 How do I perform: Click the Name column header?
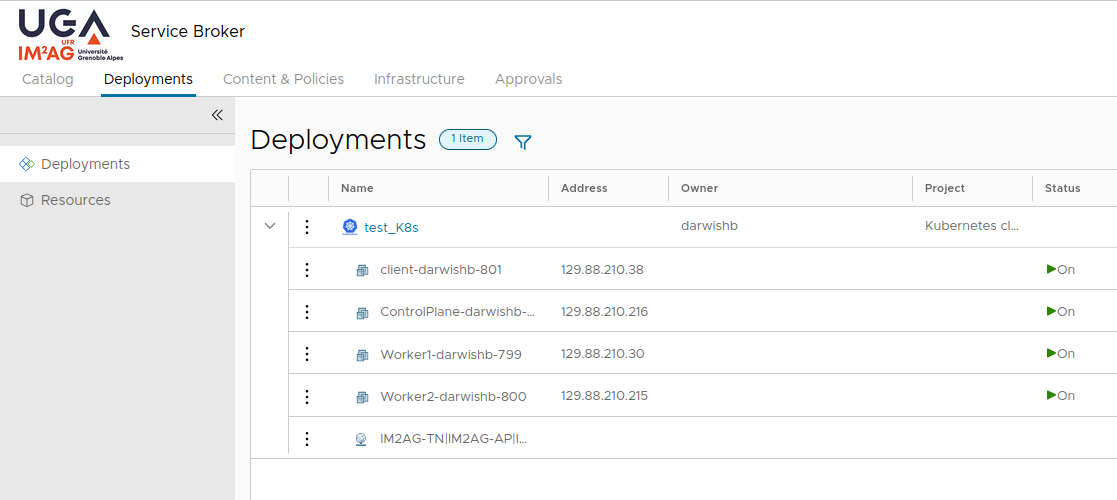357,188
